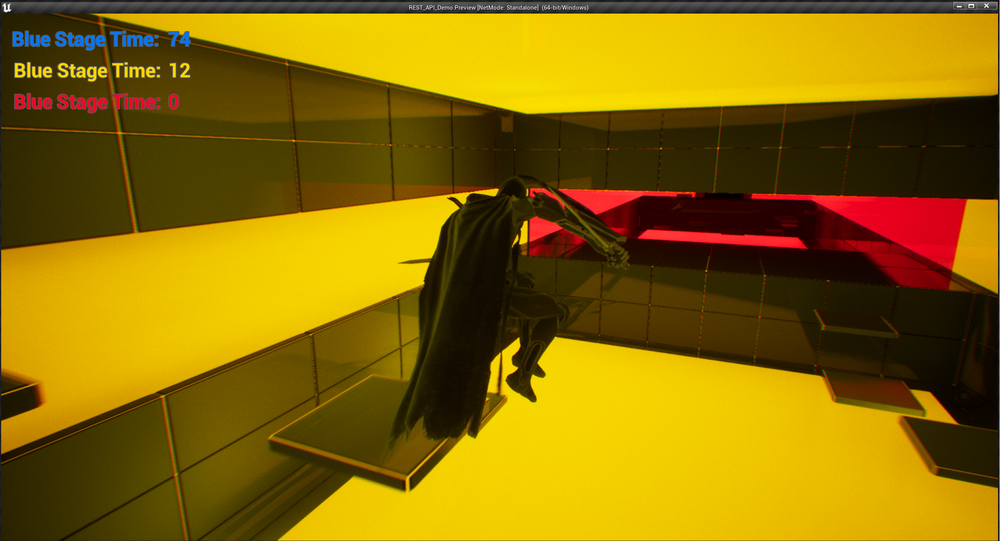The width and height of the screenshot is (1000, 541).
Task: Maximize the REST_API_Demo preview window
Action: pos(971,6)
